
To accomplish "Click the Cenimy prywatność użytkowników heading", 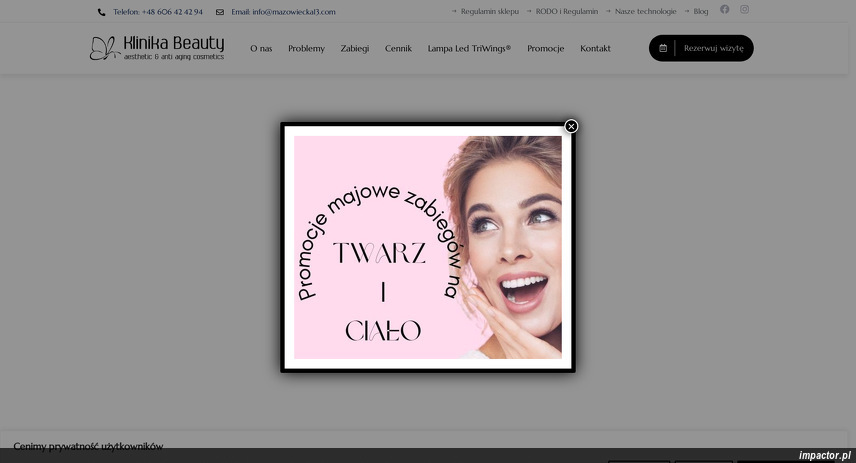I will [x=88, y=446].
